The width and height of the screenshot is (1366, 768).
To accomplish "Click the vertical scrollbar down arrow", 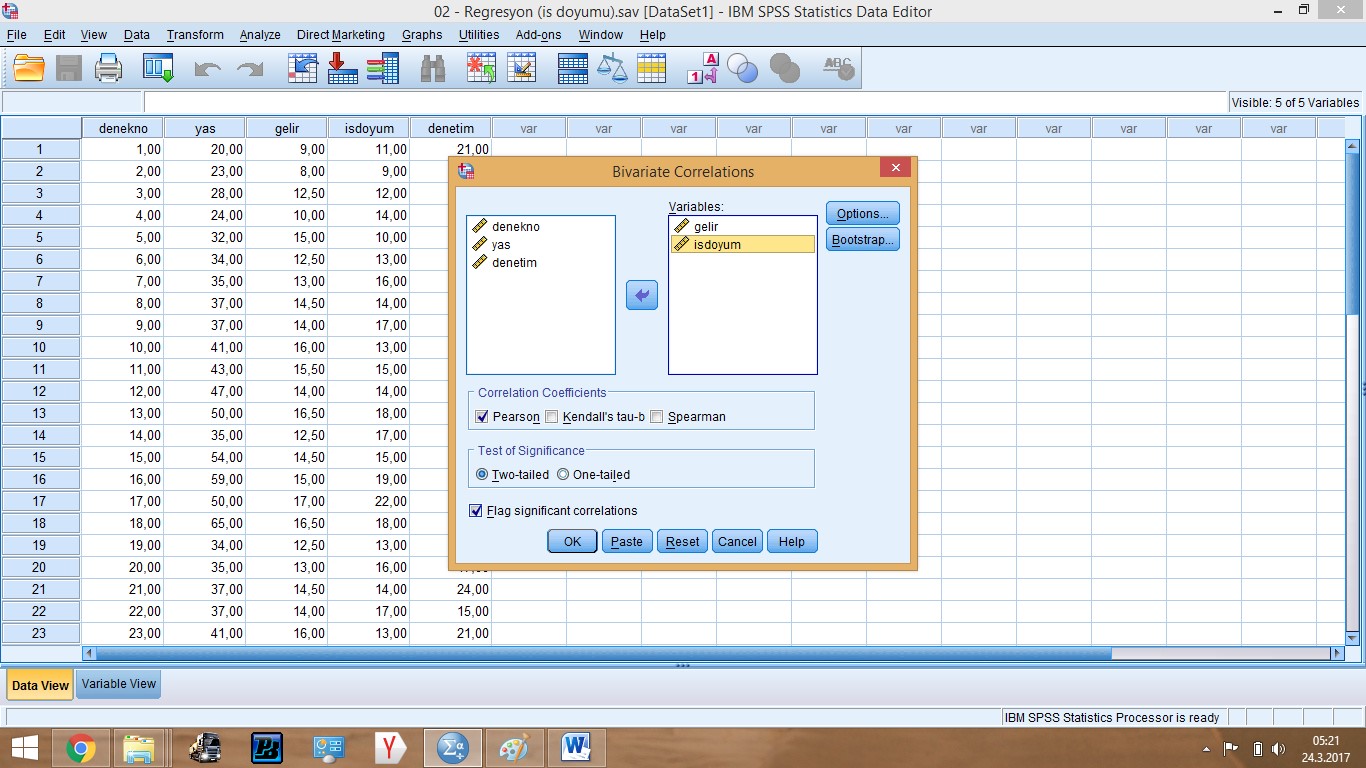I will 1353,638.
